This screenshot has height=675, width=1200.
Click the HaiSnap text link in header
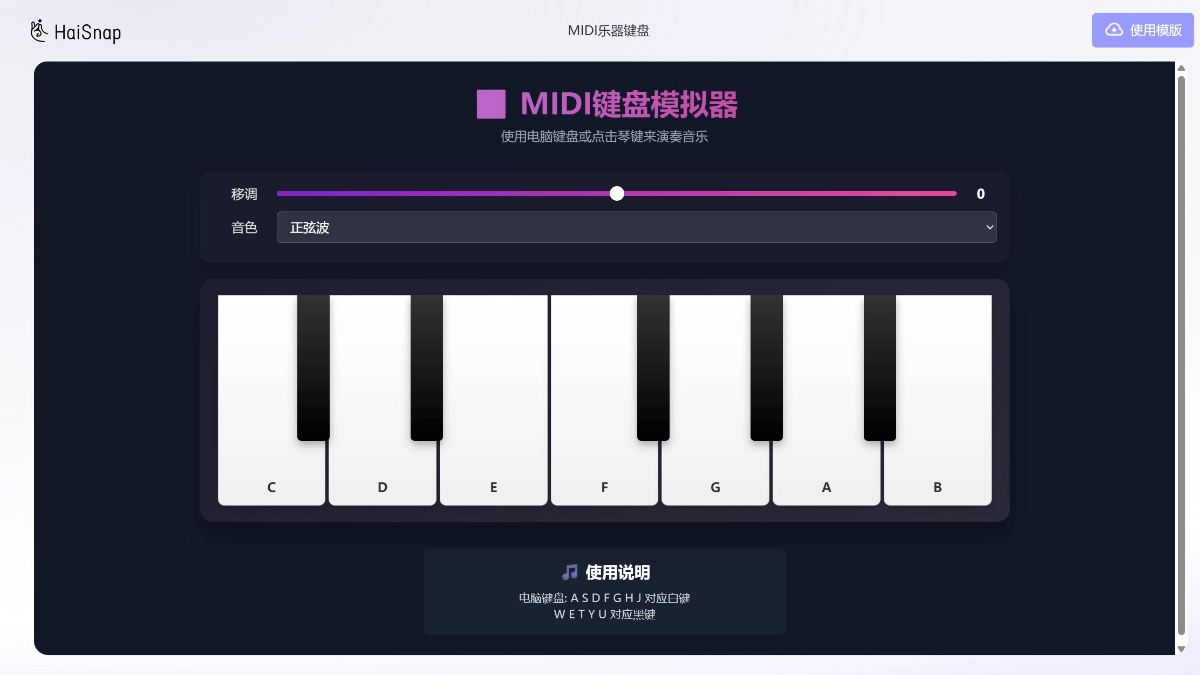click(88, 31)
